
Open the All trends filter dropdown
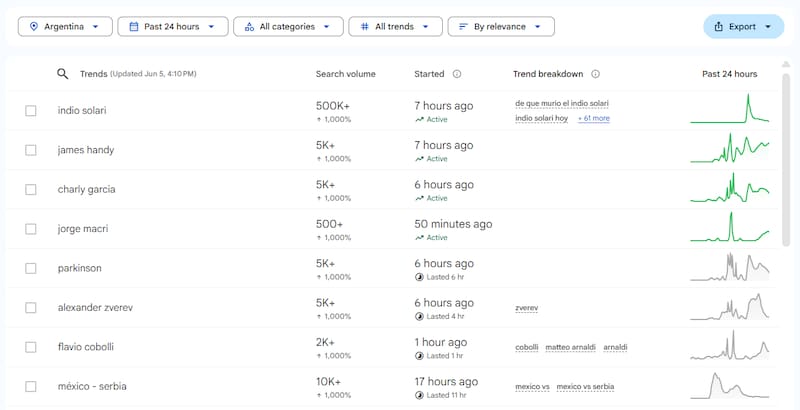395,27
